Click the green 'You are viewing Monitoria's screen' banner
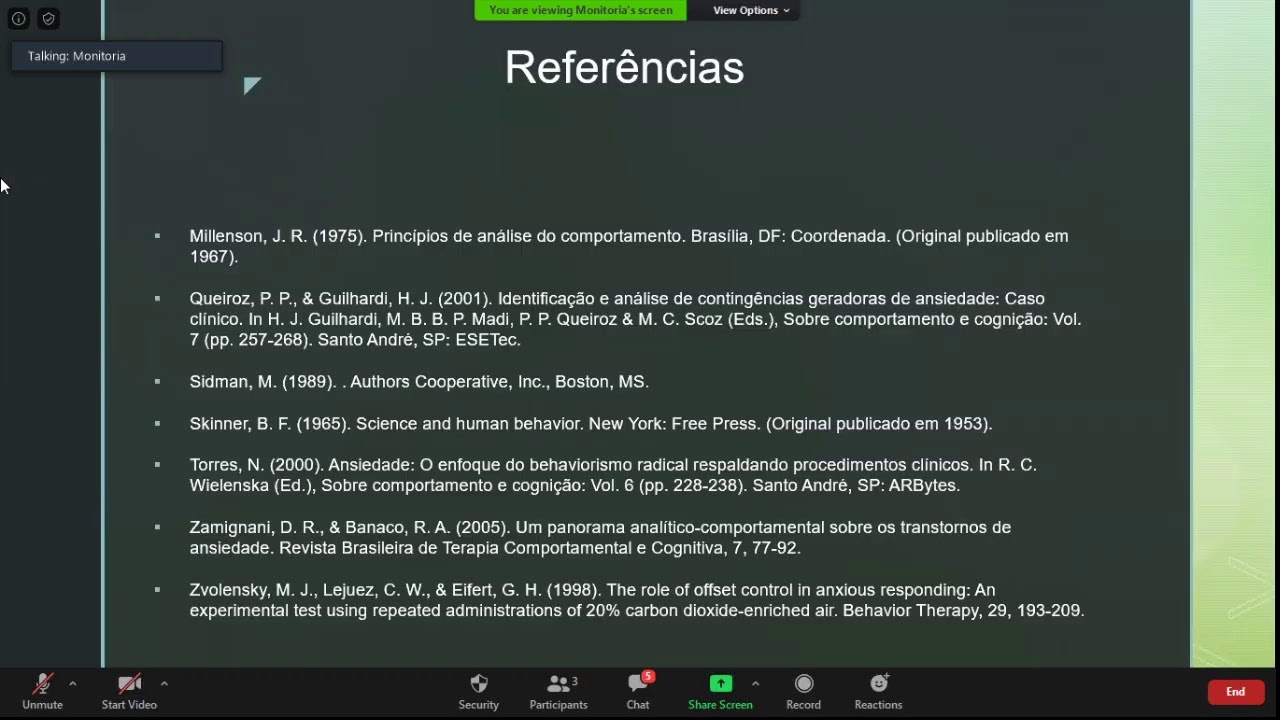Viewport: 1280px width, 720px height. pyautogui.click(x=580, y=10)
